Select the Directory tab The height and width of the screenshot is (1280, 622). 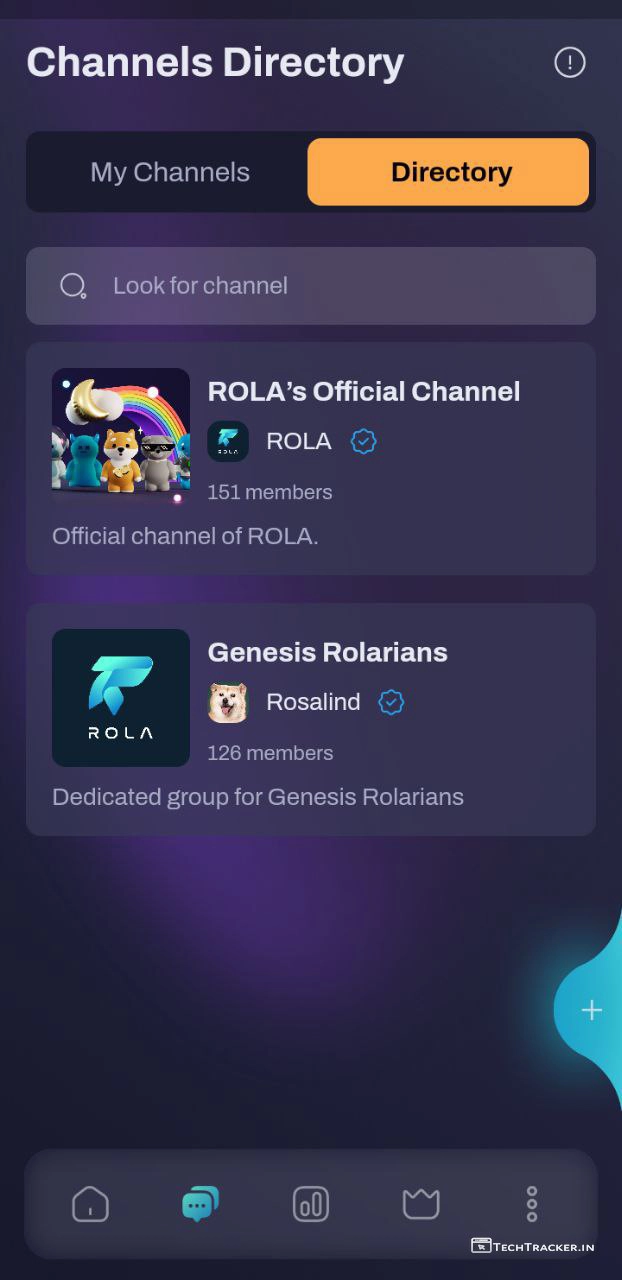449,172
